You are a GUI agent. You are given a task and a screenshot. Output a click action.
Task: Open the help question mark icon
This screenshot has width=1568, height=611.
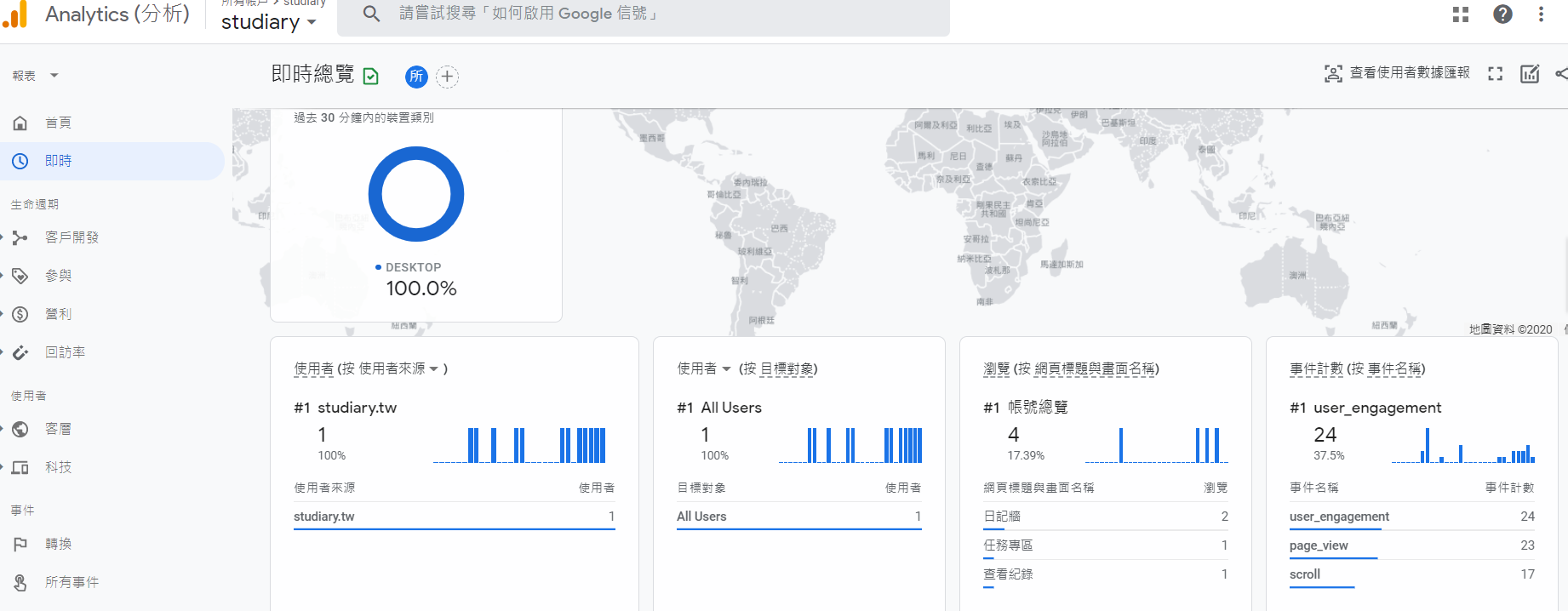[x=1502, y=14]
